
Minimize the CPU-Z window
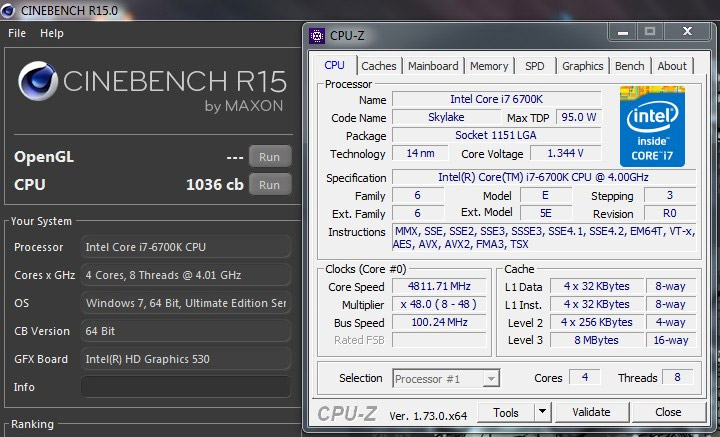point(623,32)
